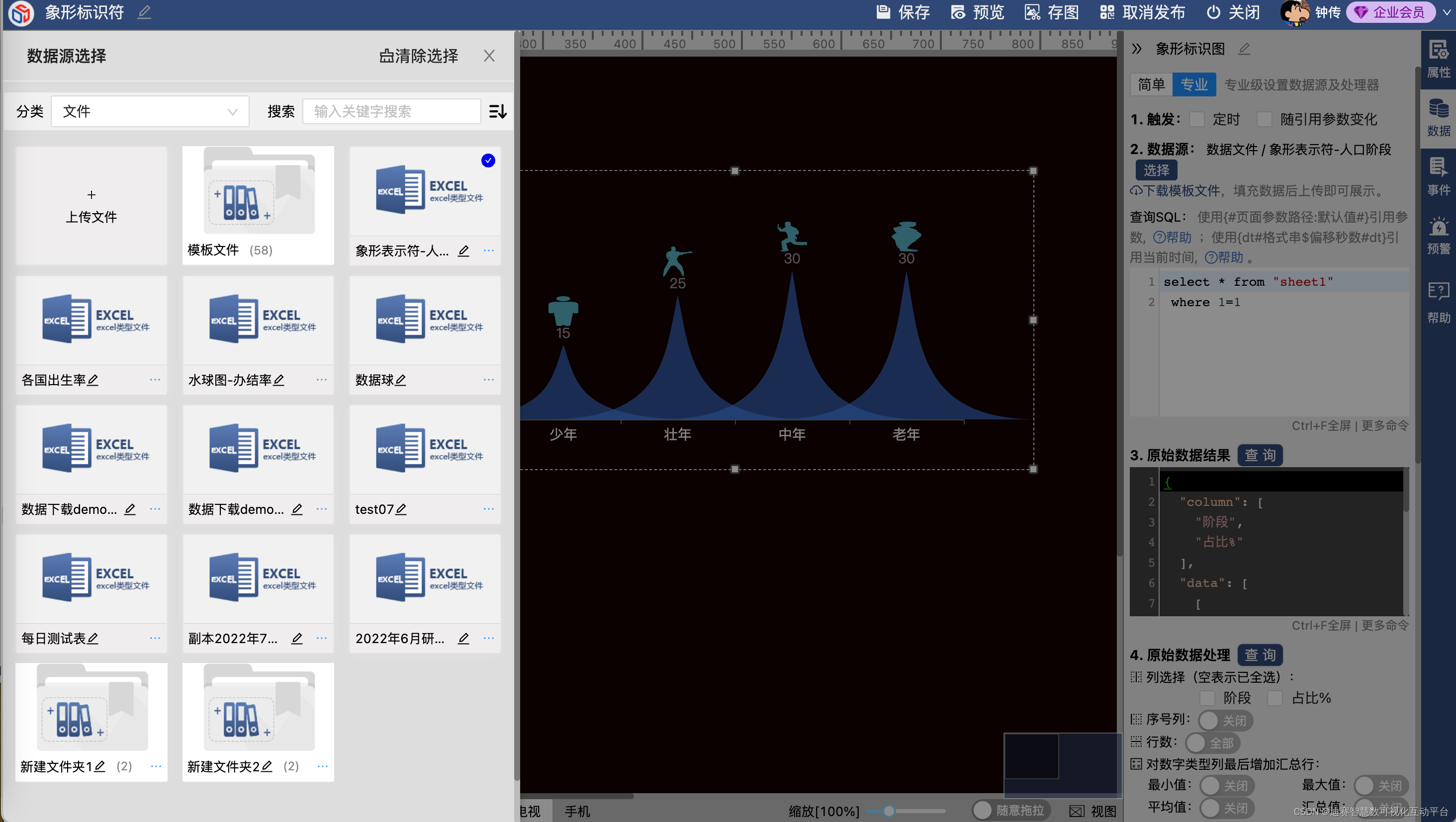The width and height of the screenshot is (1456, 822).
Task: Click 取消发布 unpublish button
Action: (x=1142, y=12)
